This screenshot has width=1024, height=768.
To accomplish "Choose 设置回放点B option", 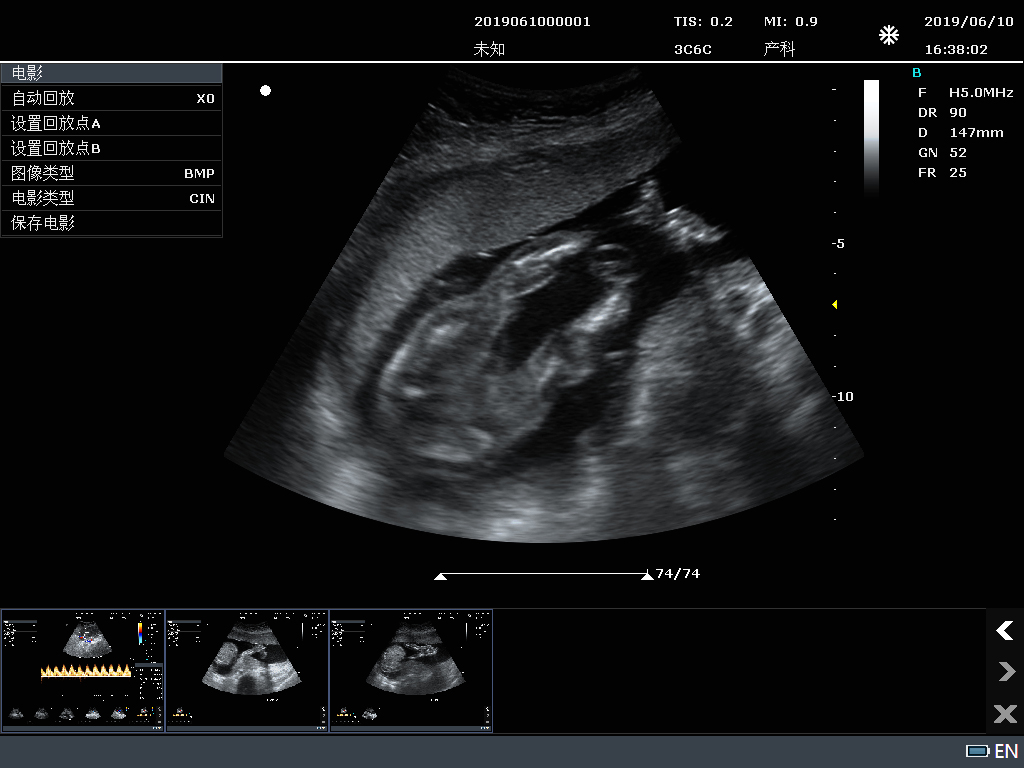I will pos(111,148).
